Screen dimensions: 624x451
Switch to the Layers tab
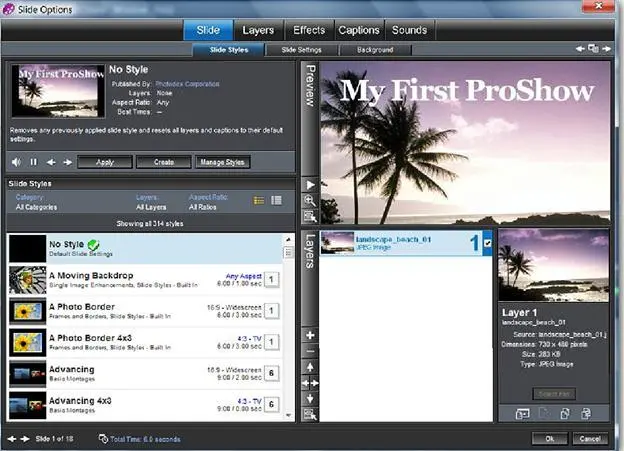point(258,30)
